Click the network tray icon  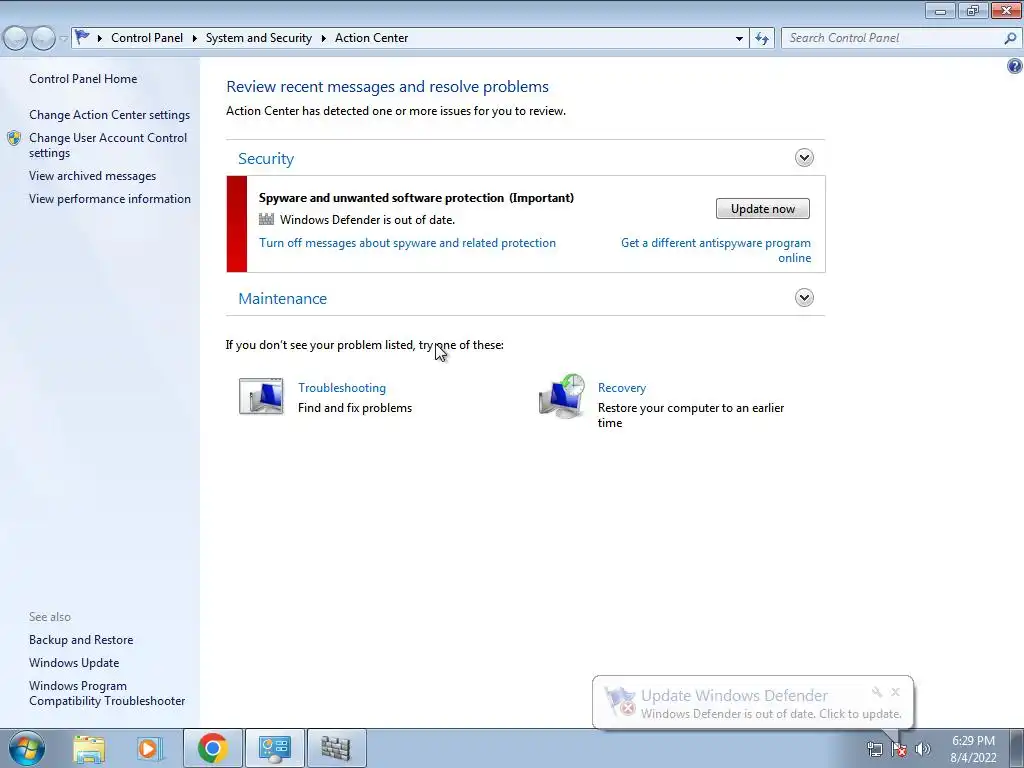(x=874, y=749)
